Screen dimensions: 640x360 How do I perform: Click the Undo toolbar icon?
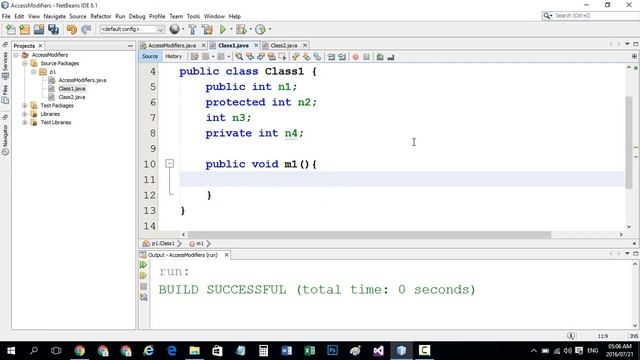pyautogui.click(x=72, y=29)
